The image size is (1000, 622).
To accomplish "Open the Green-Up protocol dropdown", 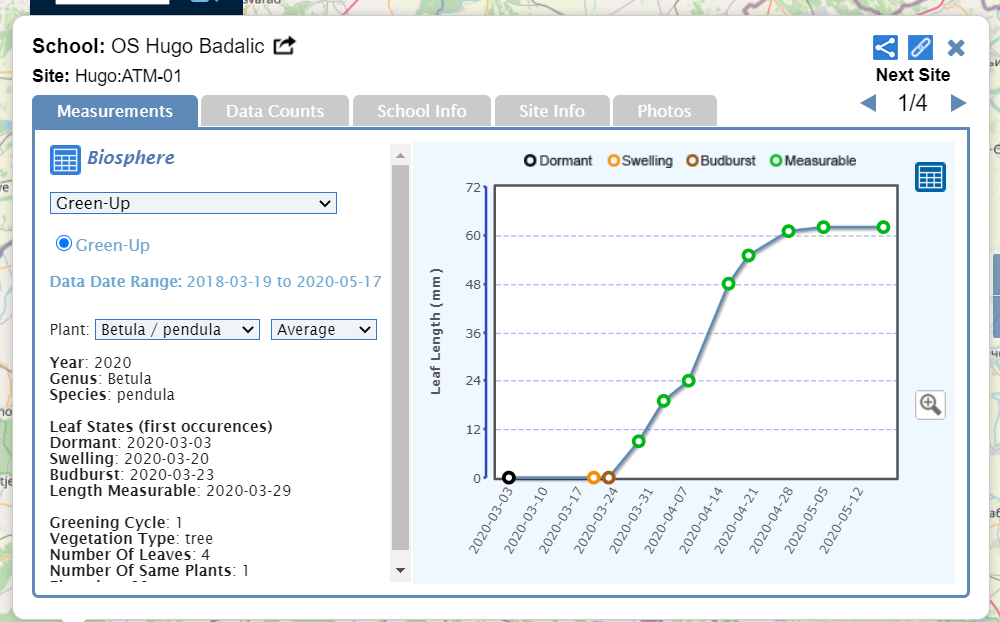I will (x=193, y=204).
